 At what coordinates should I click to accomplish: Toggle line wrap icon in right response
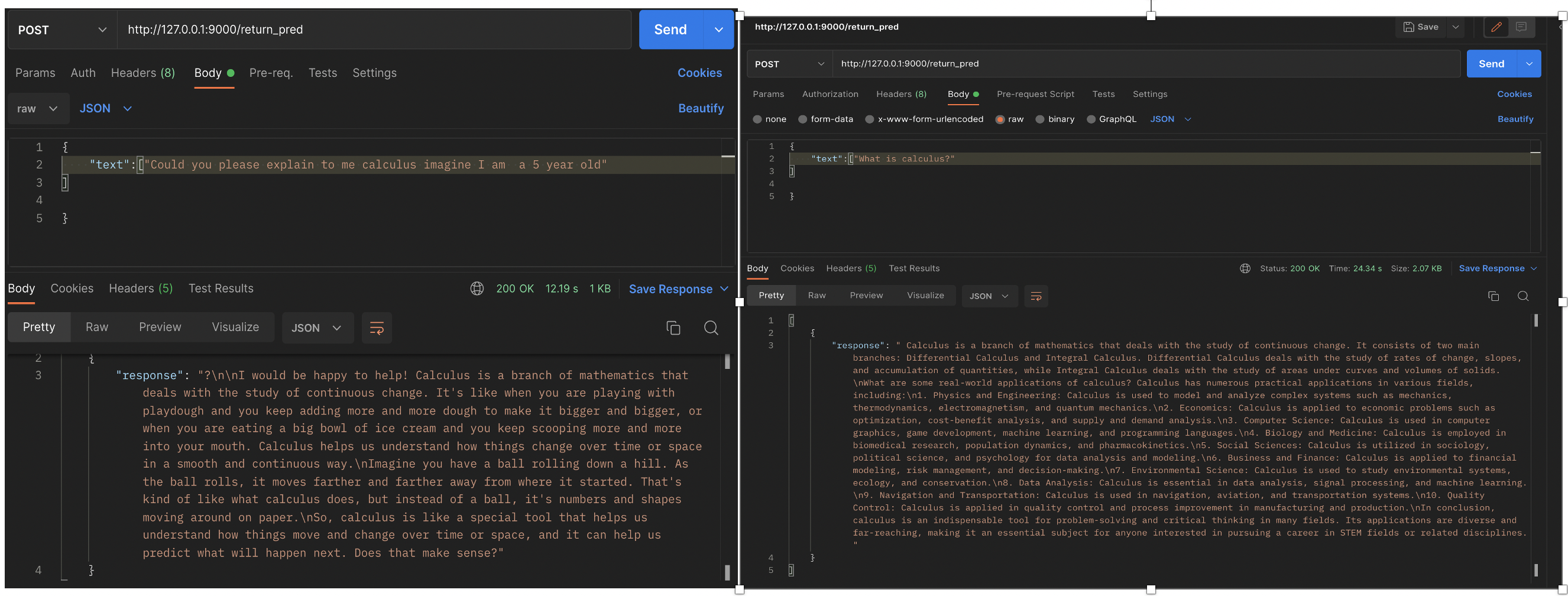(1035, 296)
